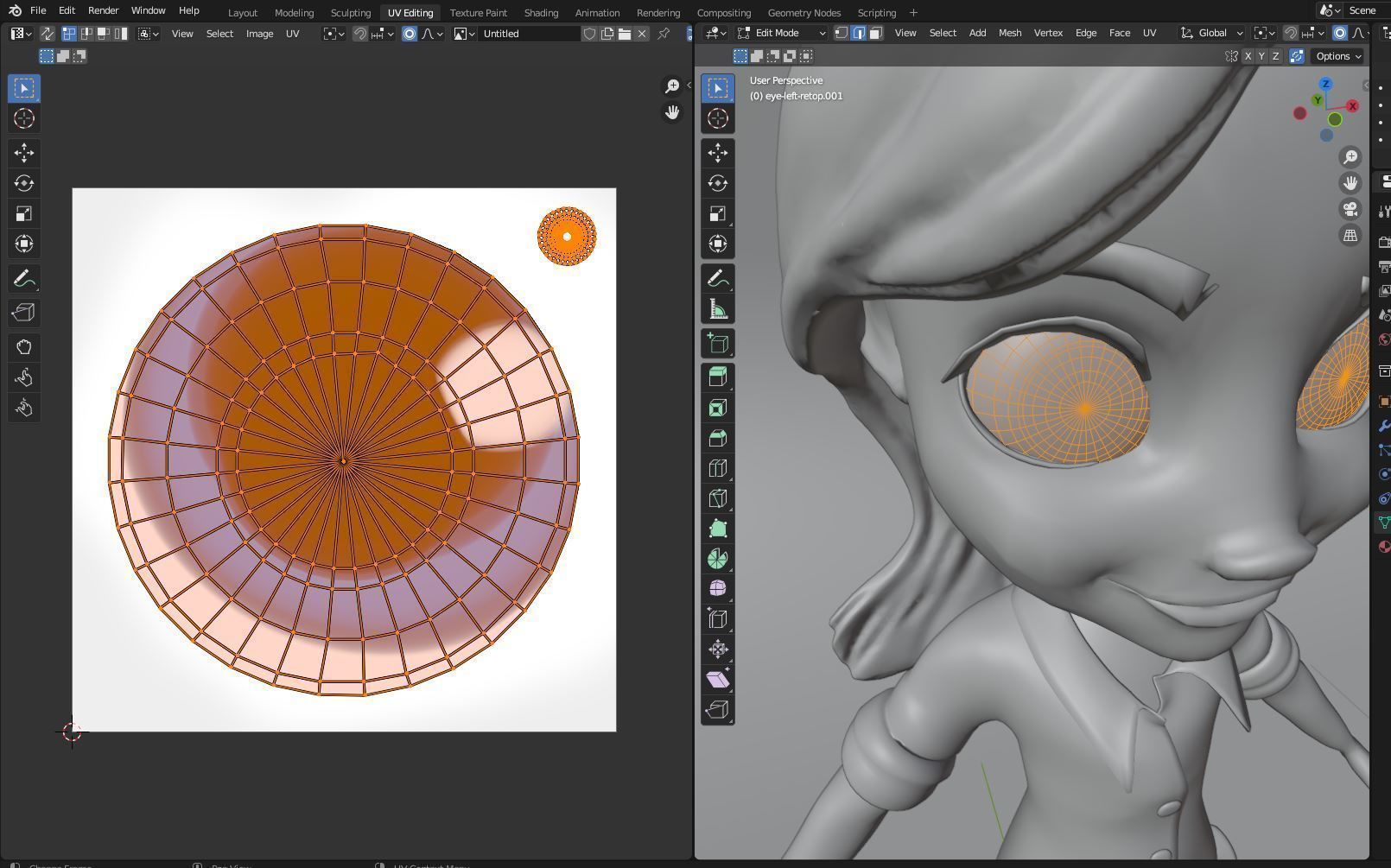Open the Vertex menu in 3D viewport
The image size is (1391, 868).
click(1048, 33)
